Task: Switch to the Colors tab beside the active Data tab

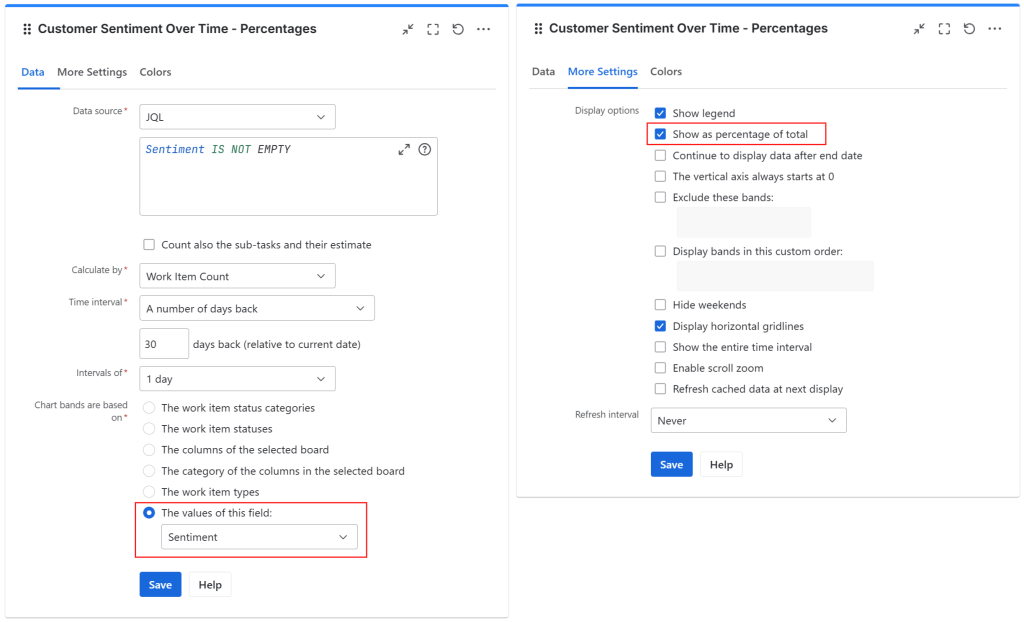Action: click(155, 72)
